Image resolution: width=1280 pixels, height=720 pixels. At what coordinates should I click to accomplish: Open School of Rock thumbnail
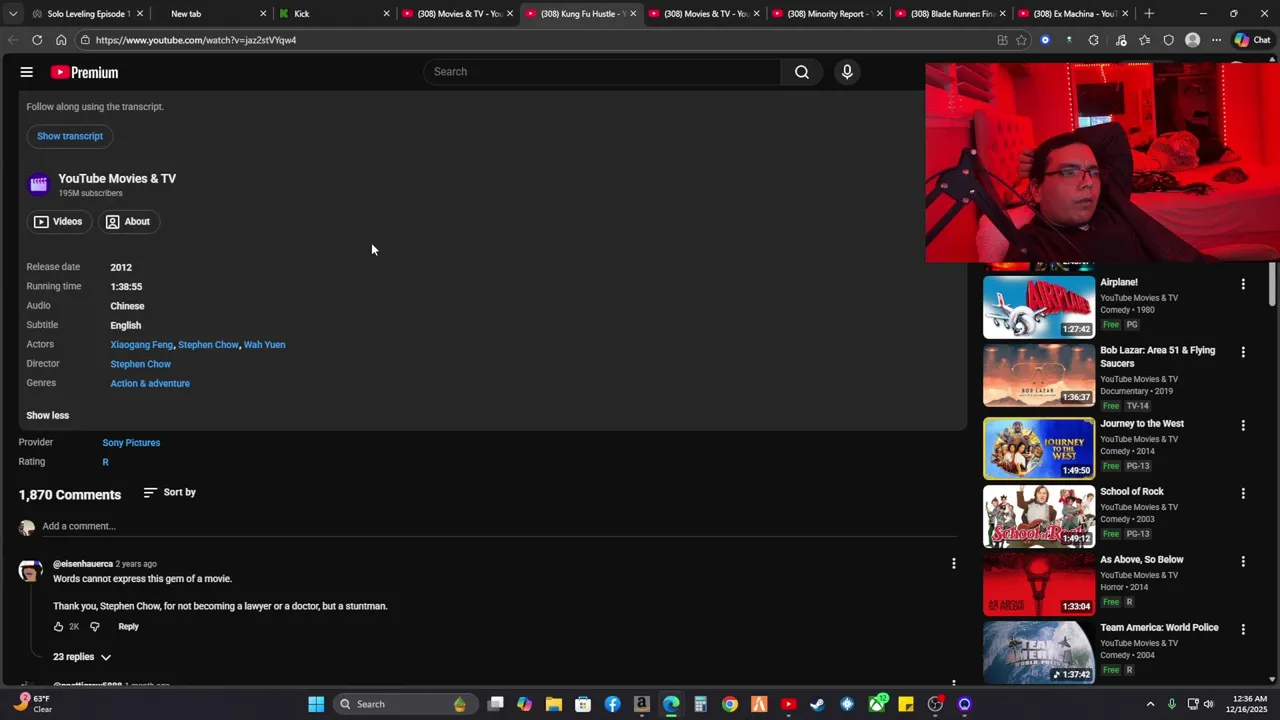coord(1039,516)
